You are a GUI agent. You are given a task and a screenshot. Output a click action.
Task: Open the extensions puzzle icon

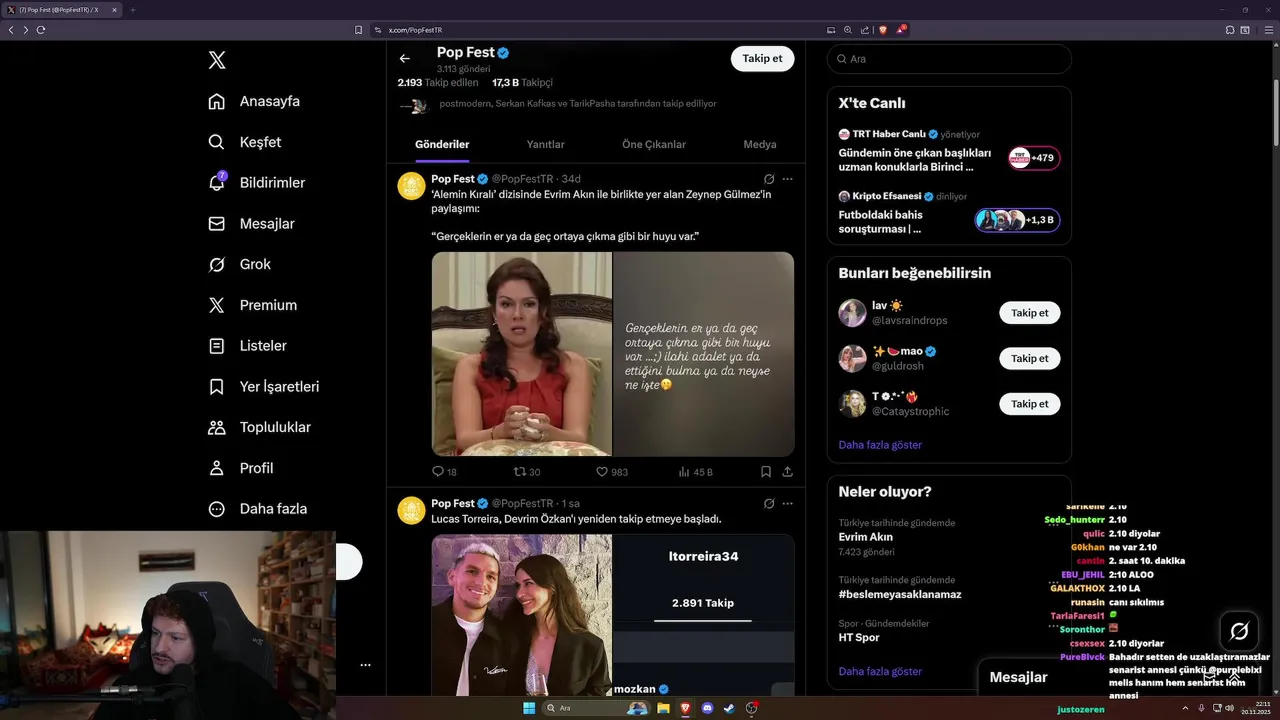coord(1229,30)
